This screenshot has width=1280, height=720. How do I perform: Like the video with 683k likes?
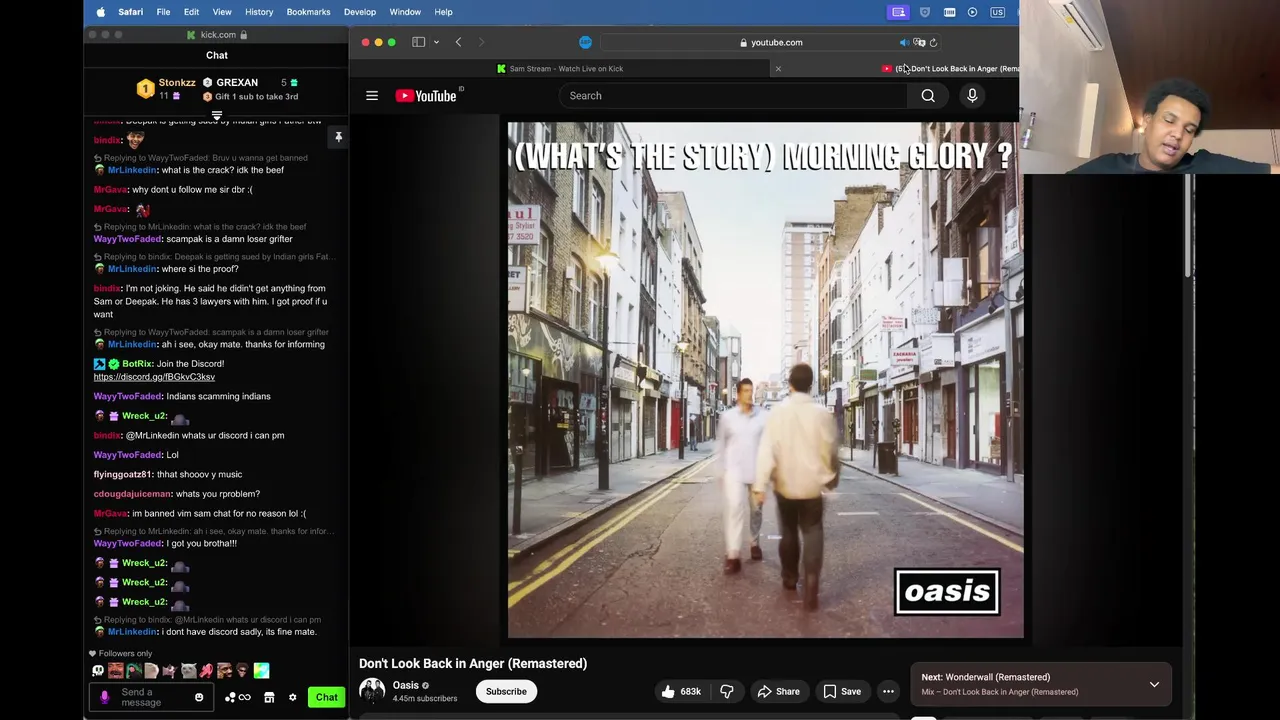pos(680,691)
